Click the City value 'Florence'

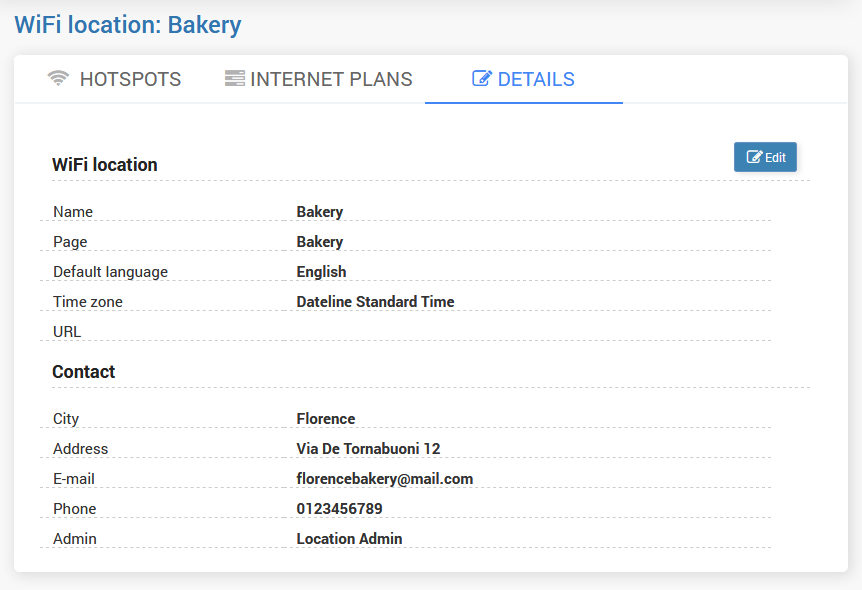tap(326, 419)
